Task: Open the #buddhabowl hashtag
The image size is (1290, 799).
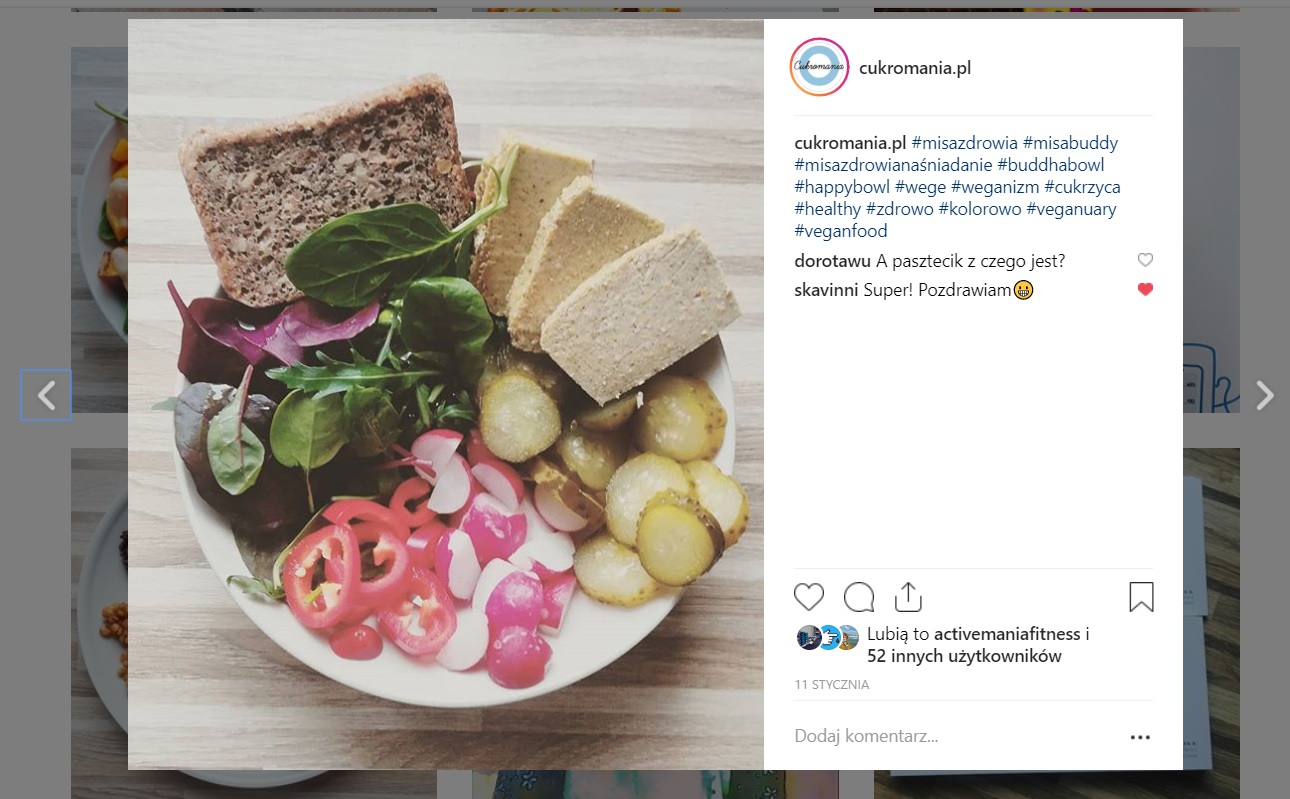Action: coord(1051,165)
